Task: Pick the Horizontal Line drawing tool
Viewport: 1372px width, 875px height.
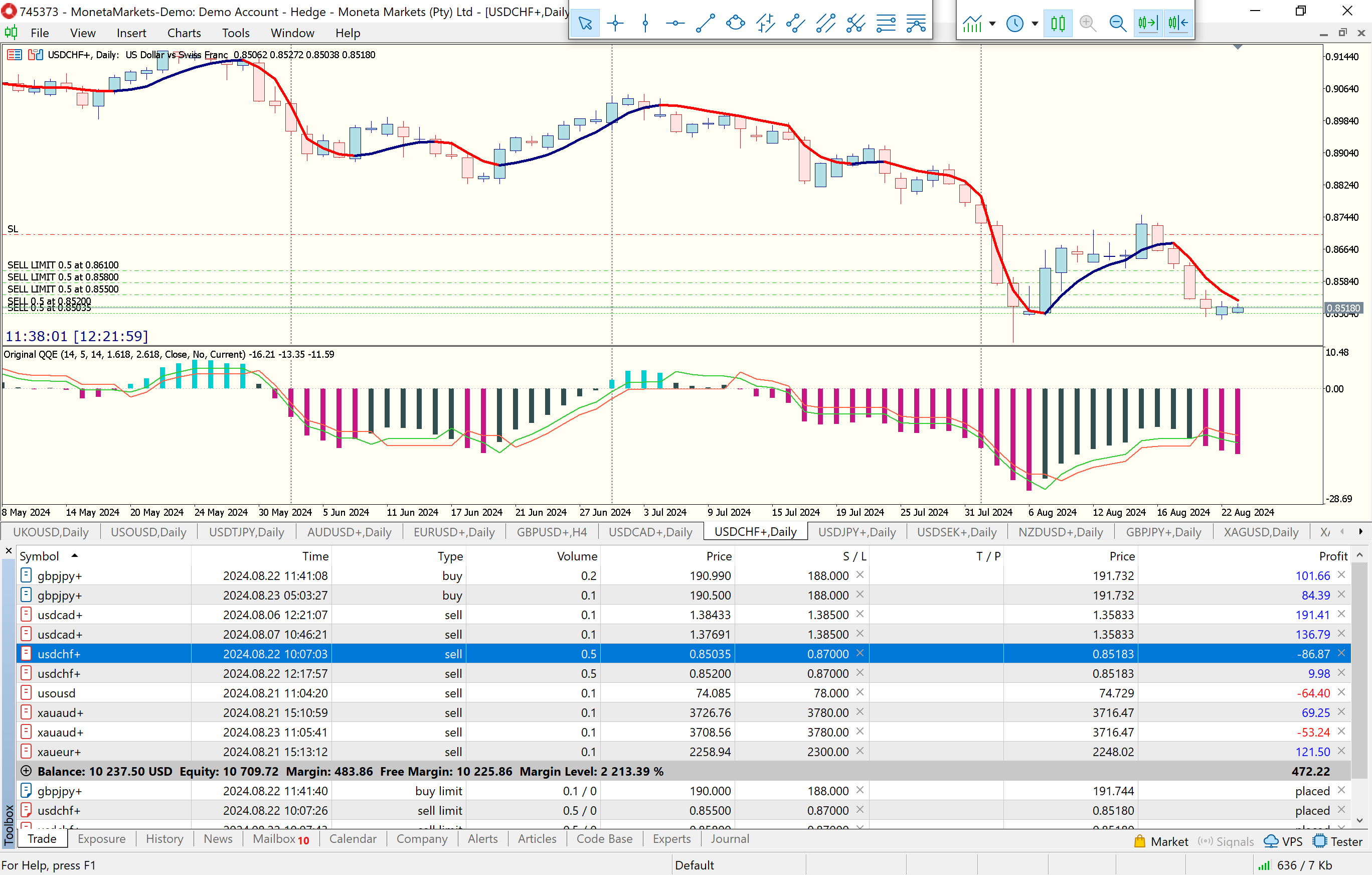Action: pyautogui.click(x=675, y=24)
